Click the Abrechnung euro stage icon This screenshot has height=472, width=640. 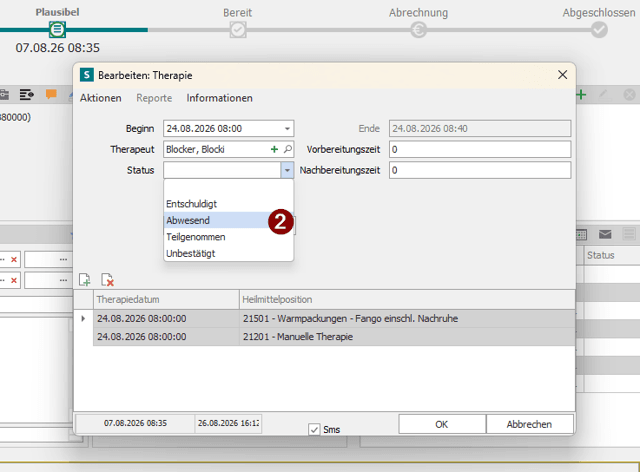(x=418, y=29)
